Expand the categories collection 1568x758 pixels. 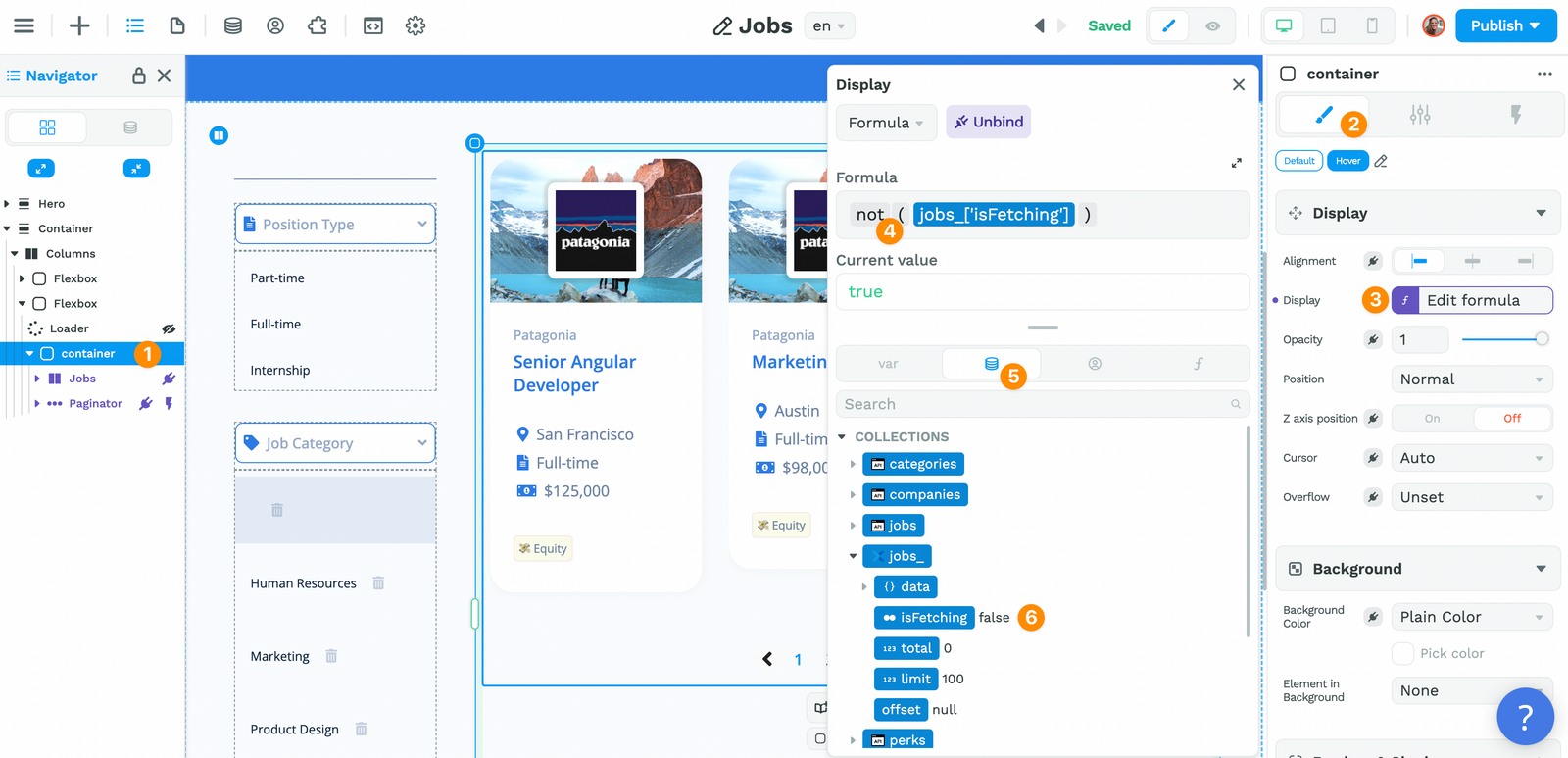(x=853, y=464)
